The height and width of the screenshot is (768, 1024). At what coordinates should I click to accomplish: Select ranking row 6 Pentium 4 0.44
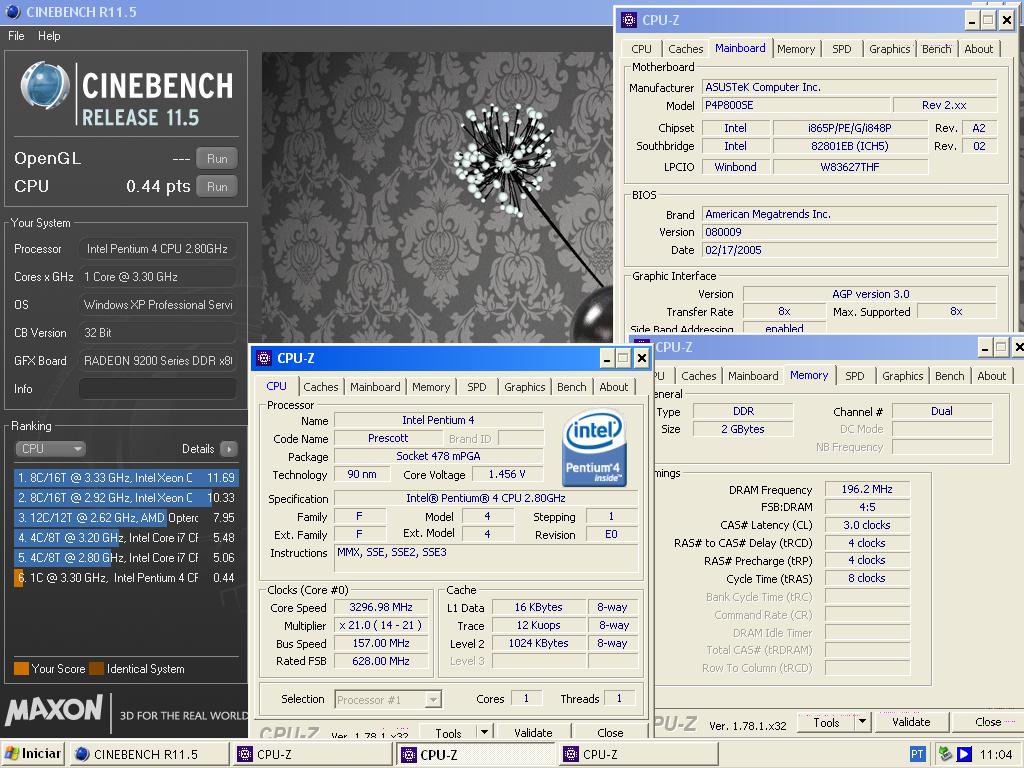pyautogui.click(x=126, y=578)
